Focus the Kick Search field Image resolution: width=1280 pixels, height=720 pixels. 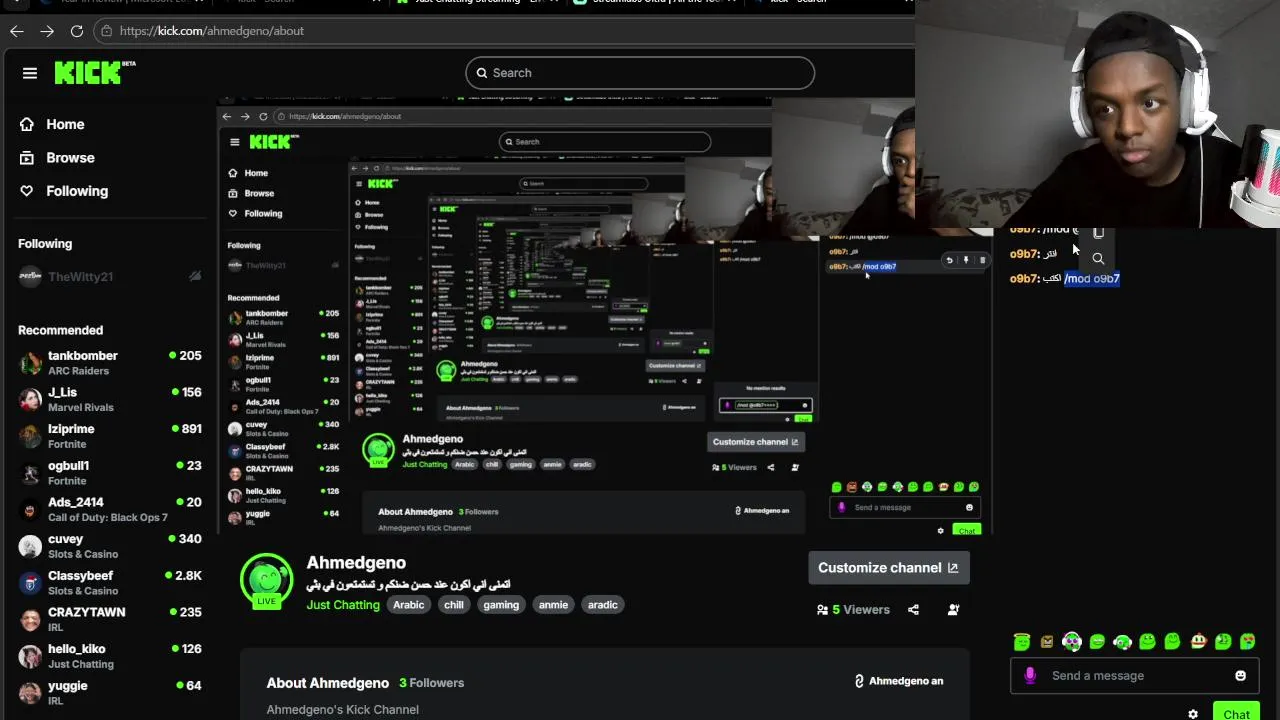coord(640,73)
